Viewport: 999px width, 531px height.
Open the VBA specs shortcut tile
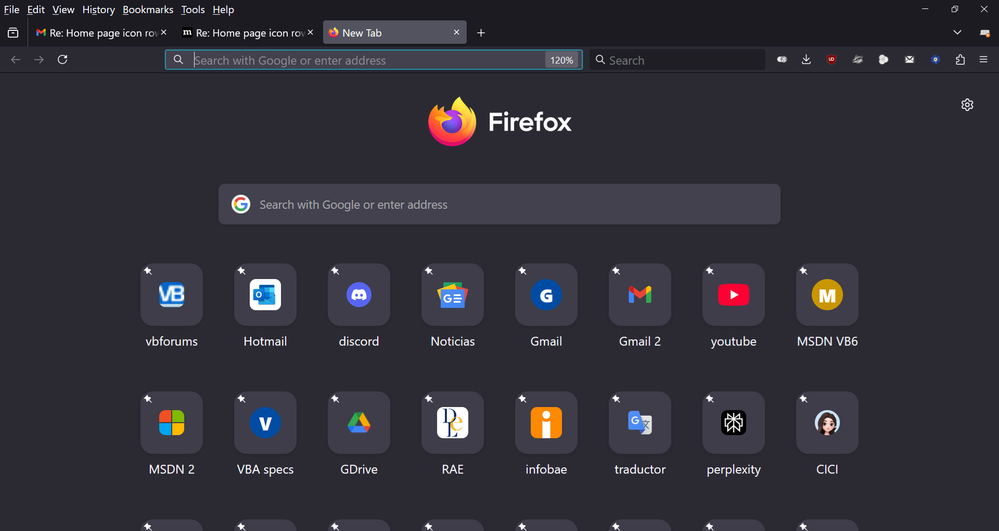coord(265,423)
